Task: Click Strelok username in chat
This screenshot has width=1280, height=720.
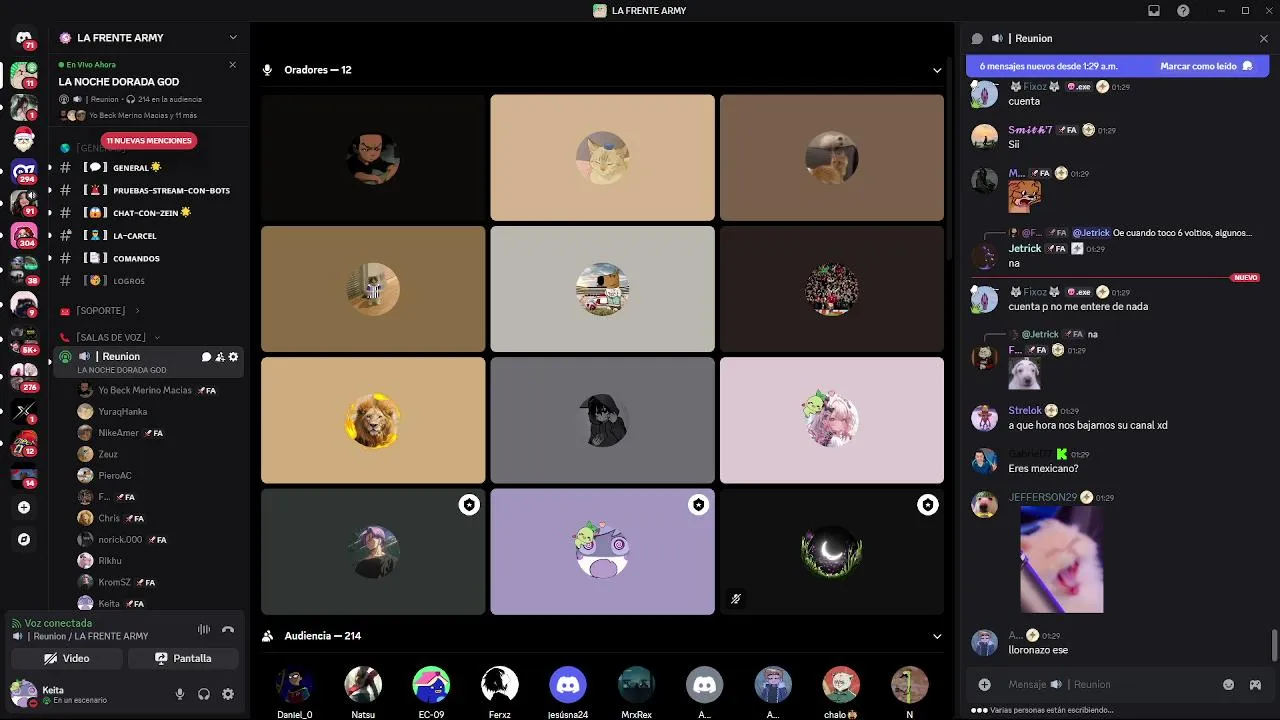Action: 1025,410
